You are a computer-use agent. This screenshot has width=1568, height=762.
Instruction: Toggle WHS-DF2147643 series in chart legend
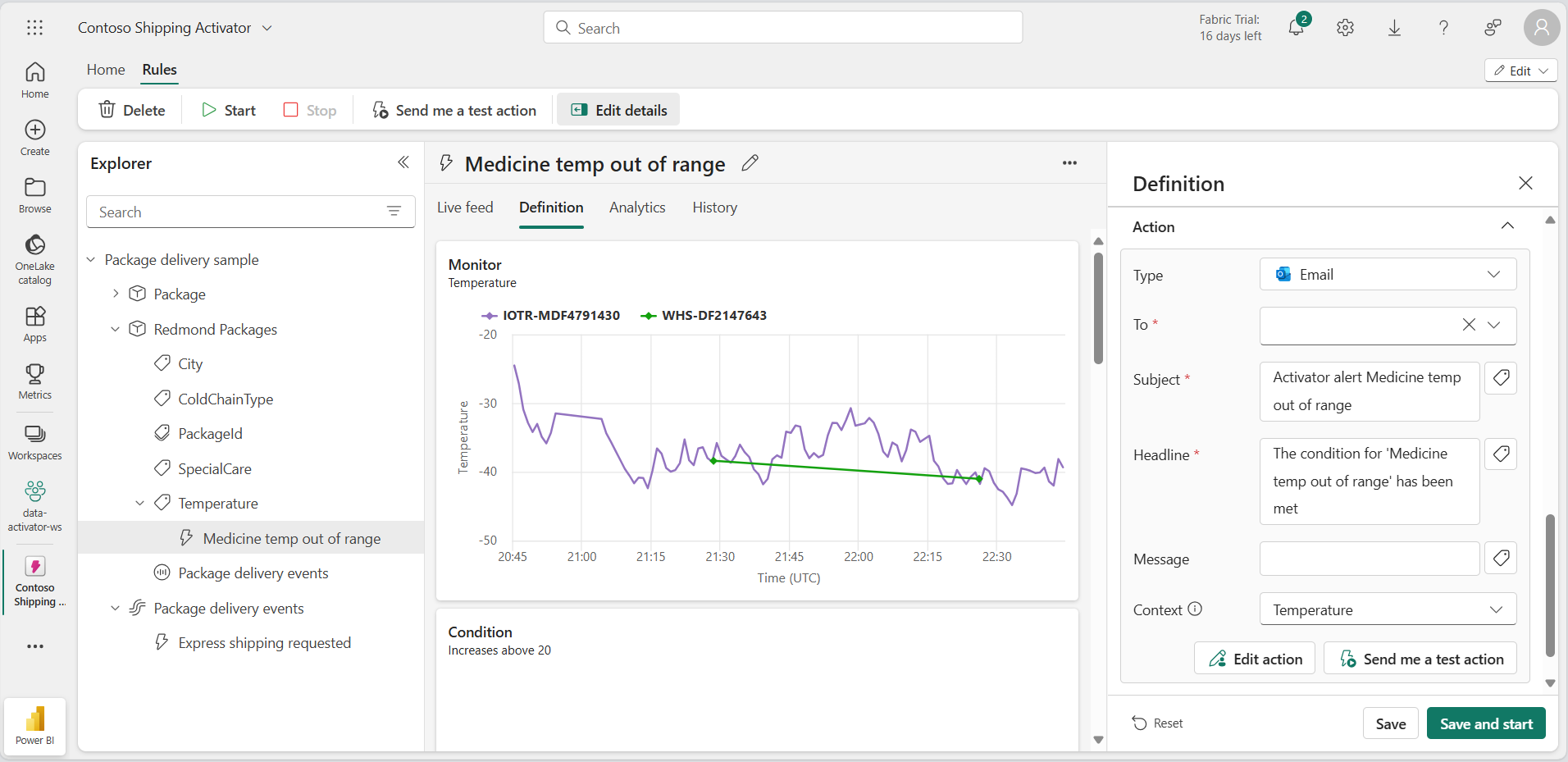(x=704, y=316)
